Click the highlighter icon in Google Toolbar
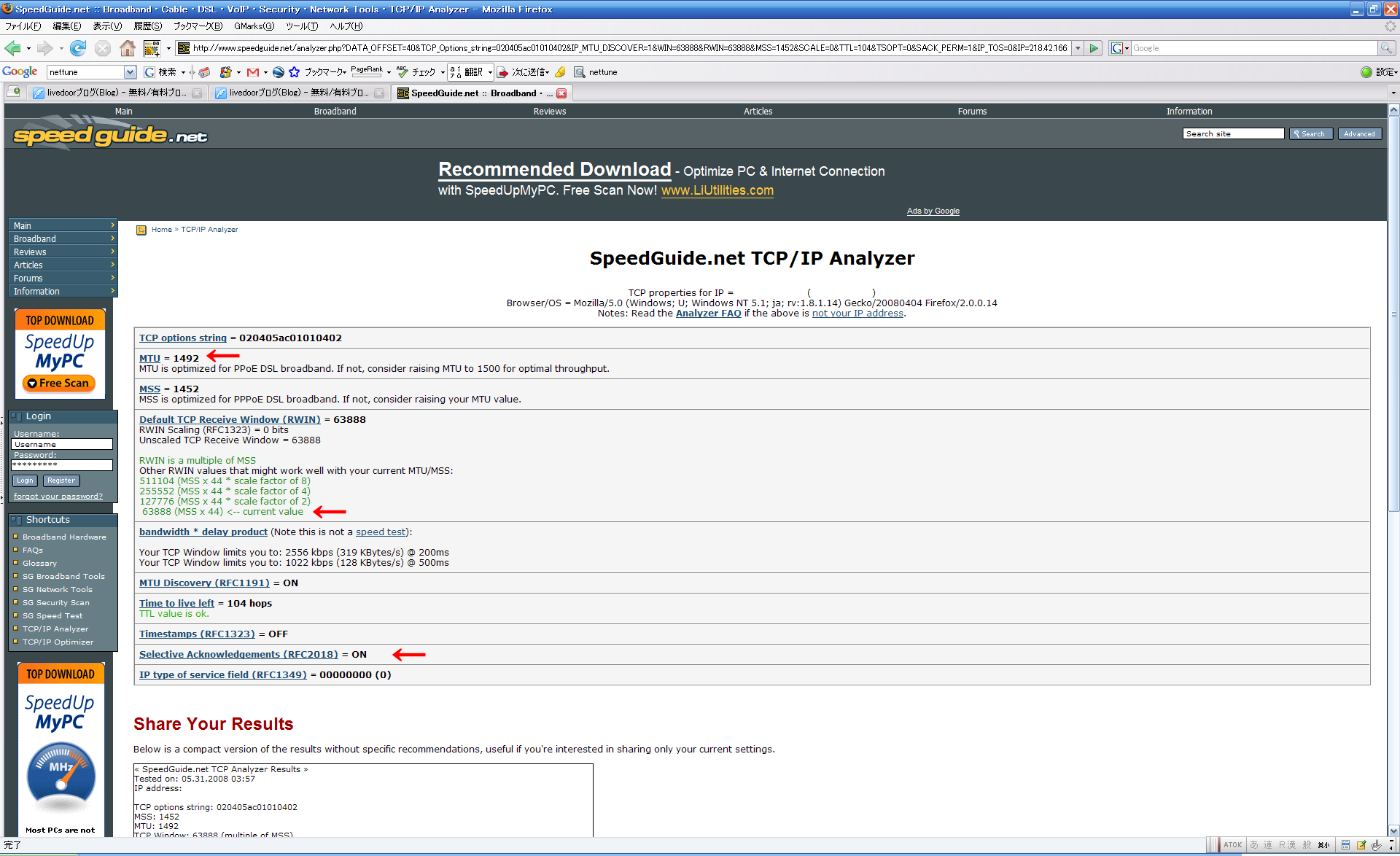 coord(560,72)
